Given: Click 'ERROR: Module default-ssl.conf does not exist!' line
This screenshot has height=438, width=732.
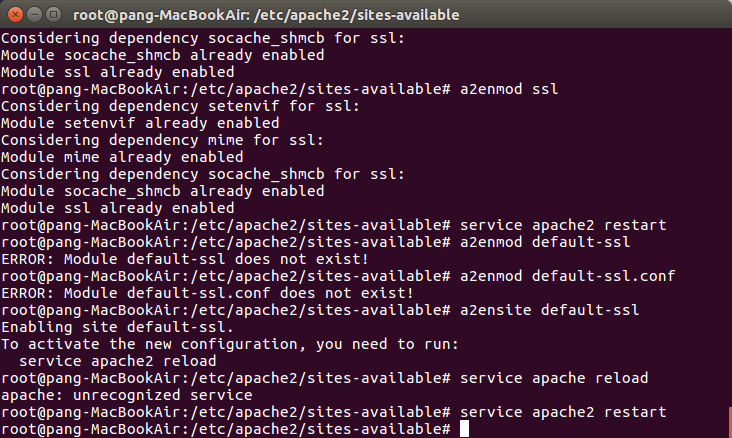Looking at the screenshot, I should tap(207, 293).
